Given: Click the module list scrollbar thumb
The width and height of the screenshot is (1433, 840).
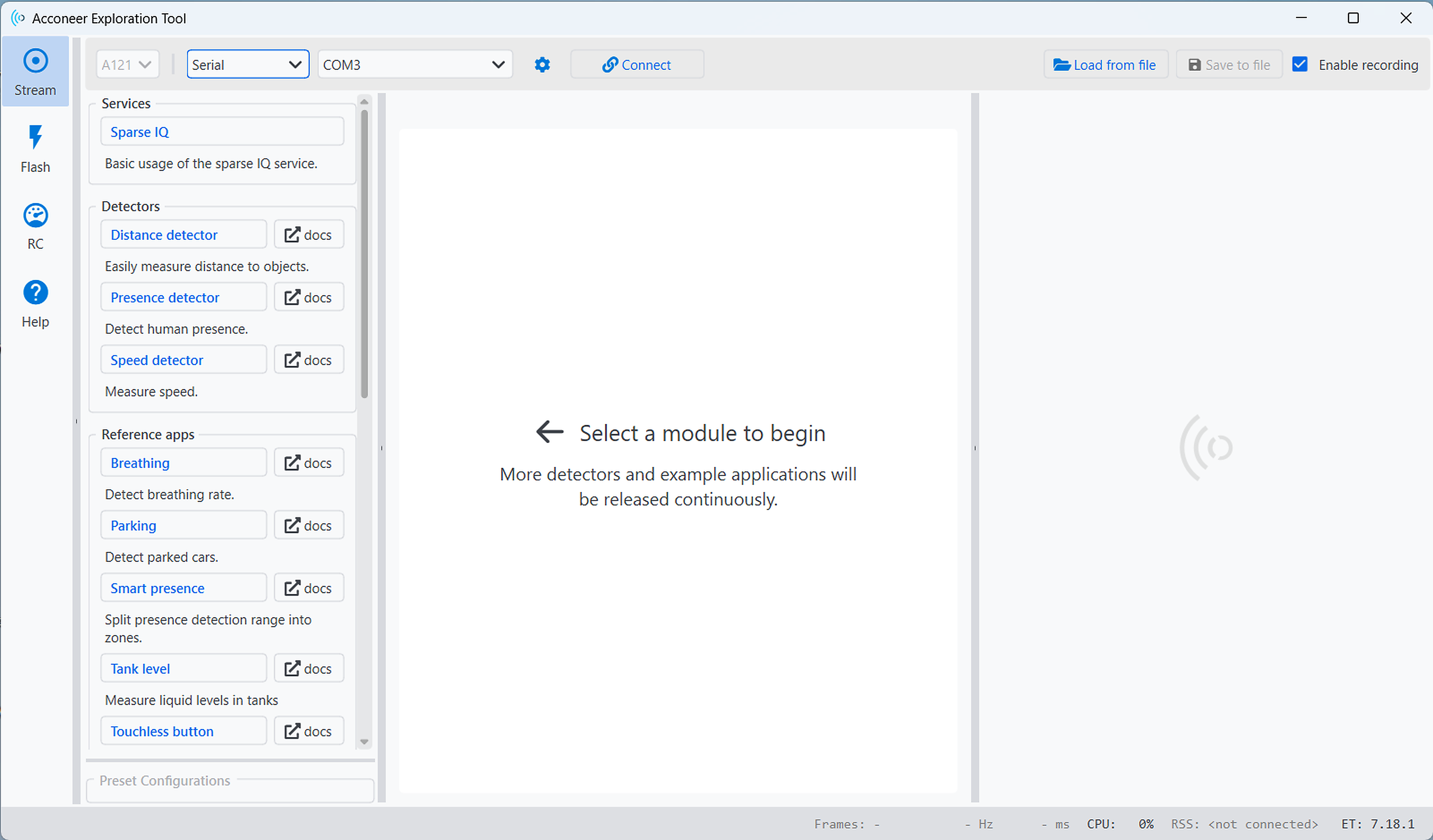Looking at the screenshot, I should (x=365, y=253).
